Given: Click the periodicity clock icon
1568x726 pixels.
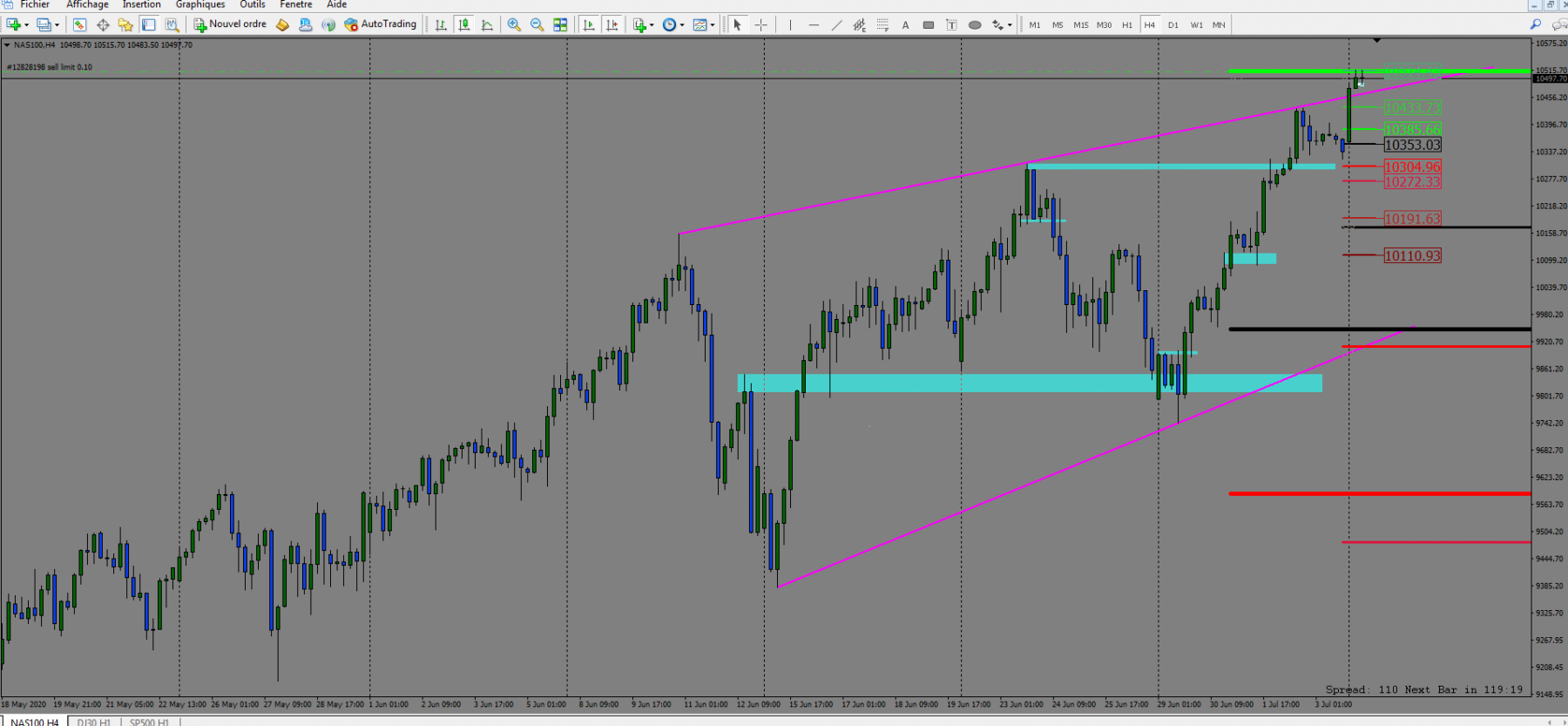Looking at the screenshot, I should click(669, 24).
